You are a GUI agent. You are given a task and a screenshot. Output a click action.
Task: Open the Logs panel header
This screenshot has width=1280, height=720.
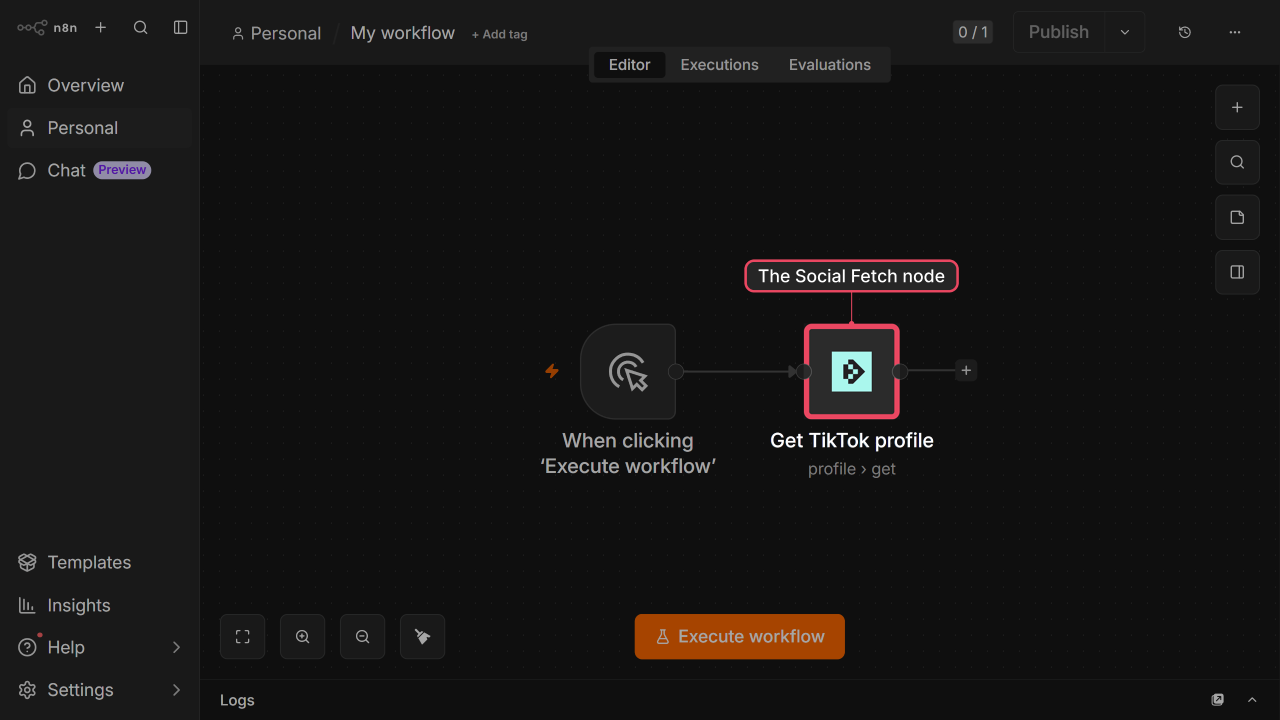coord(237,700)
